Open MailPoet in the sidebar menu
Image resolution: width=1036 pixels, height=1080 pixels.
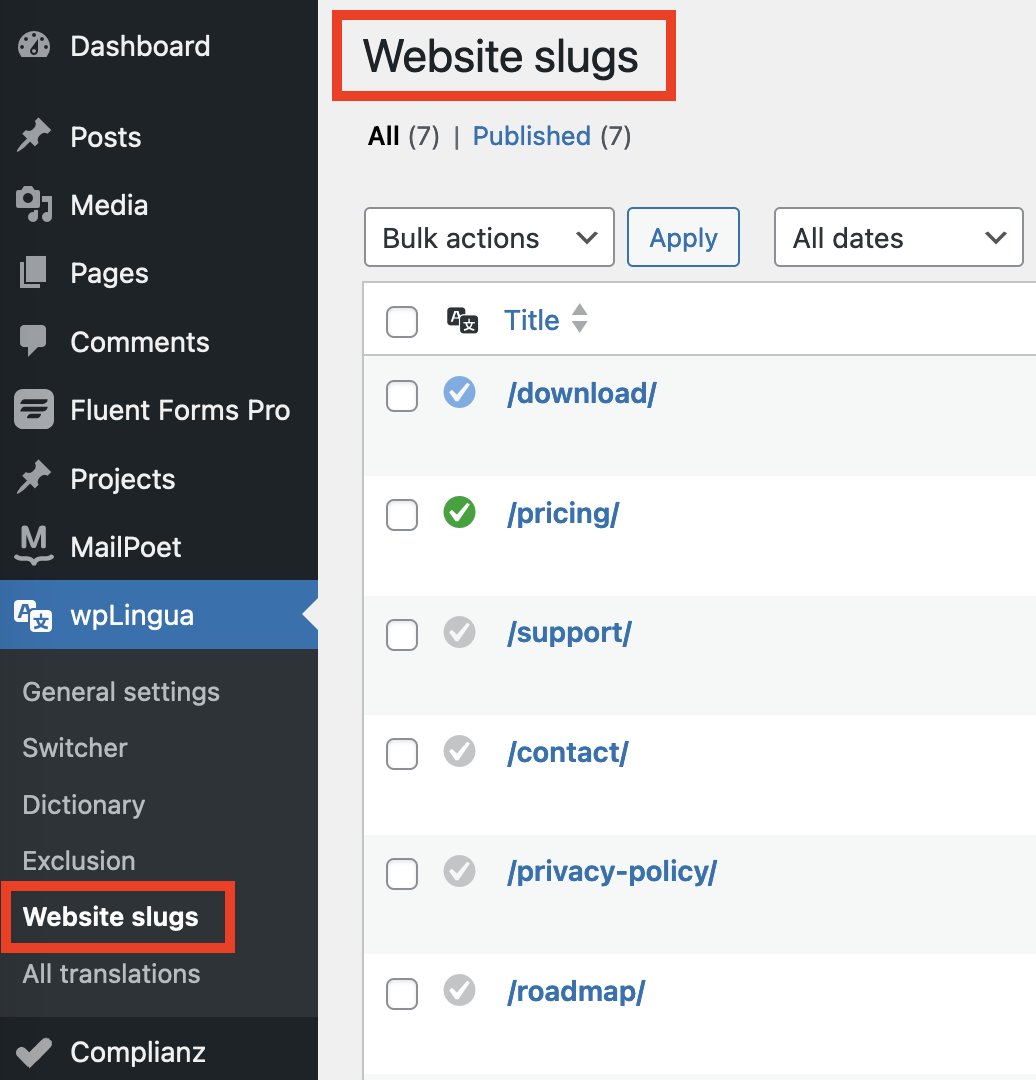click(126, 547)
